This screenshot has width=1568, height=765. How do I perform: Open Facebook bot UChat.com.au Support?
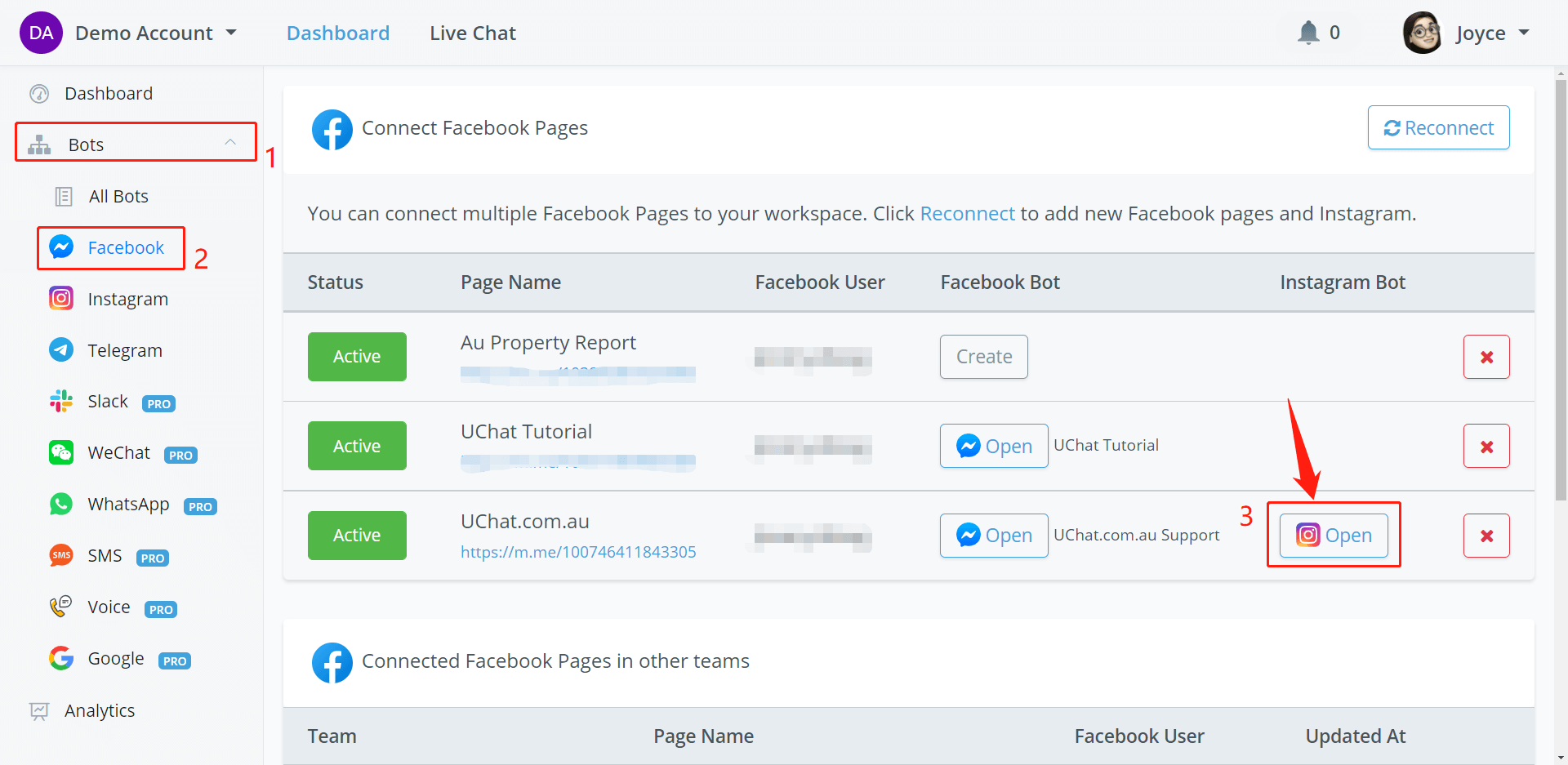point(994,536)
